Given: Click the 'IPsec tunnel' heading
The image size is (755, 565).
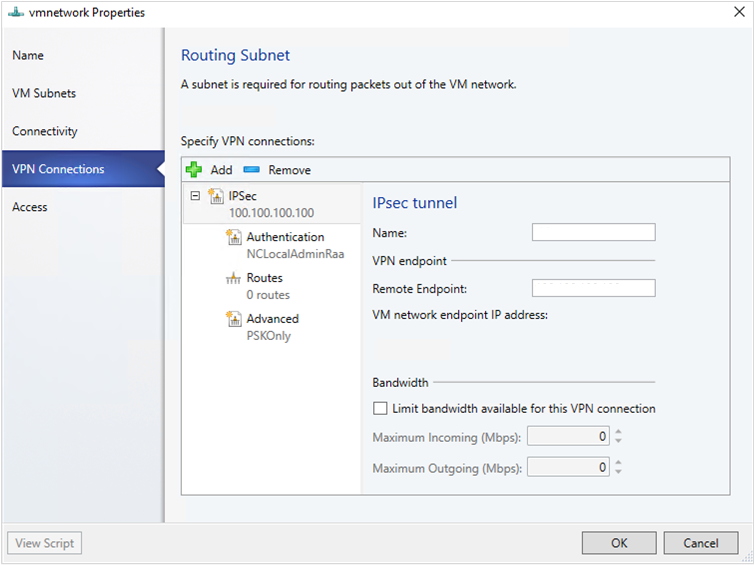Looking at the screenshot, I should pyautogui.click(x=415, y=203).
